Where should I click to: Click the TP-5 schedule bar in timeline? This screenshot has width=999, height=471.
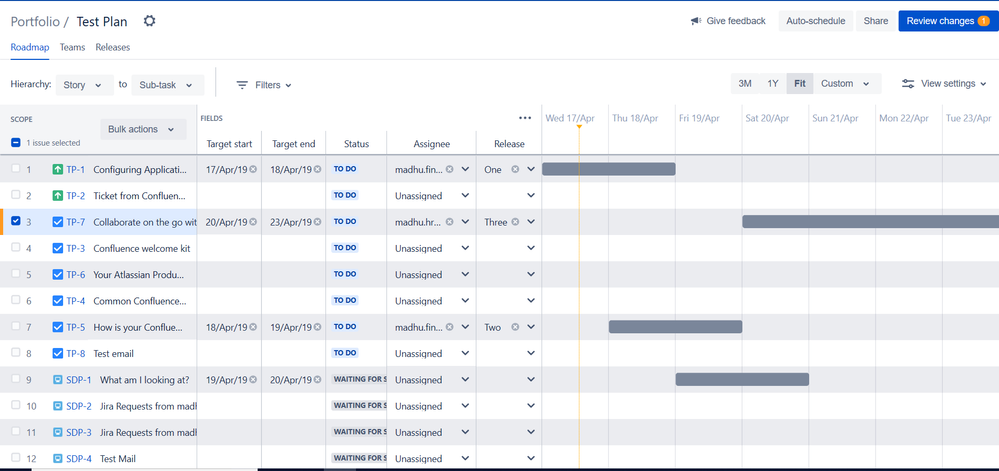point(675,326)
